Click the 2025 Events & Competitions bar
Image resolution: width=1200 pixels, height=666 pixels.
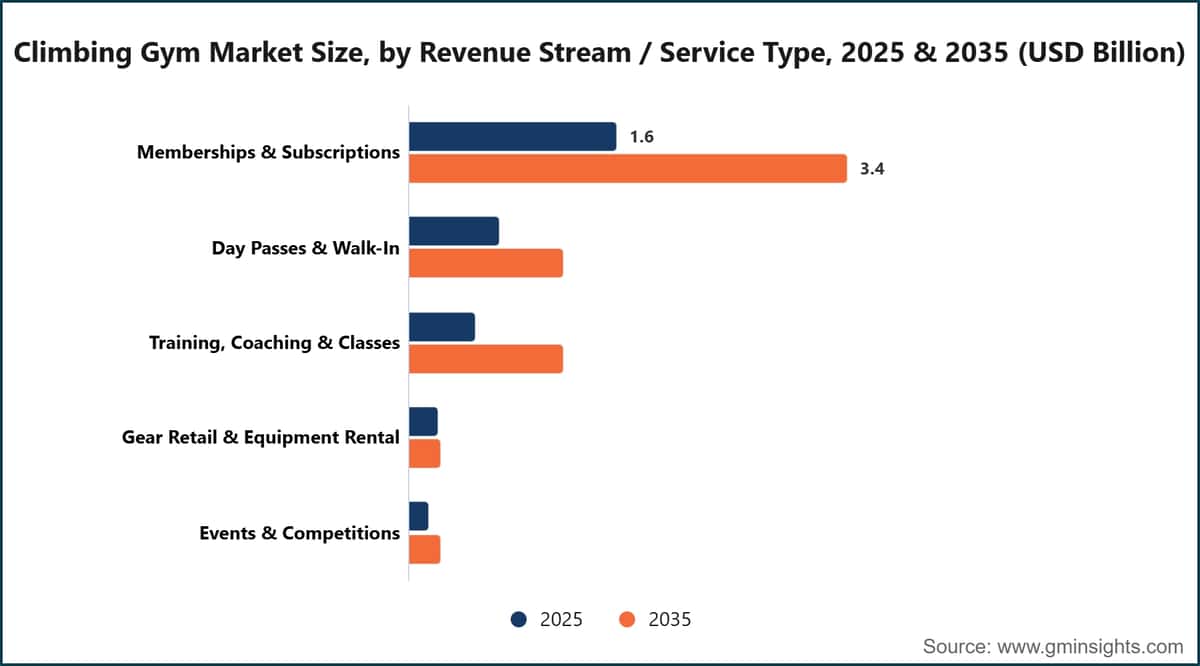coord(419,516)
